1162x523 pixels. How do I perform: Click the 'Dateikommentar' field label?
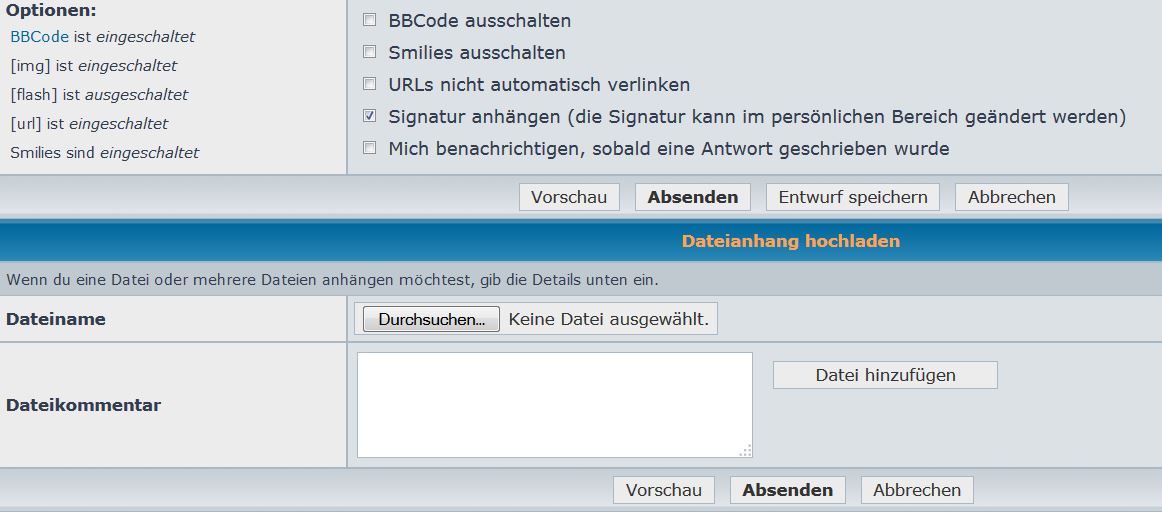(x=83, y=405)
